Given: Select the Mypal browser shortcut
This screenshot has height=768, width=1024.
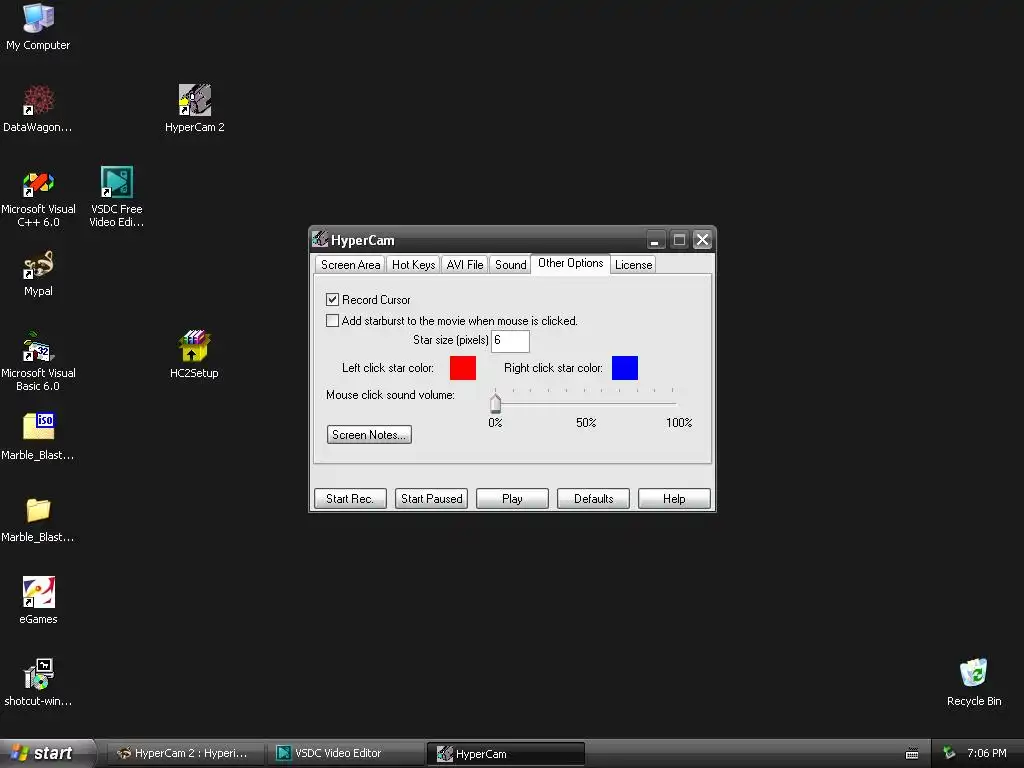Looking at the screenshot, I should point(38,273).
